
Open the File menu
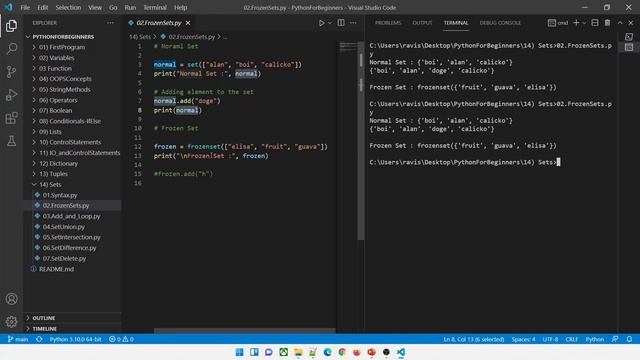[x=25, y=7]
